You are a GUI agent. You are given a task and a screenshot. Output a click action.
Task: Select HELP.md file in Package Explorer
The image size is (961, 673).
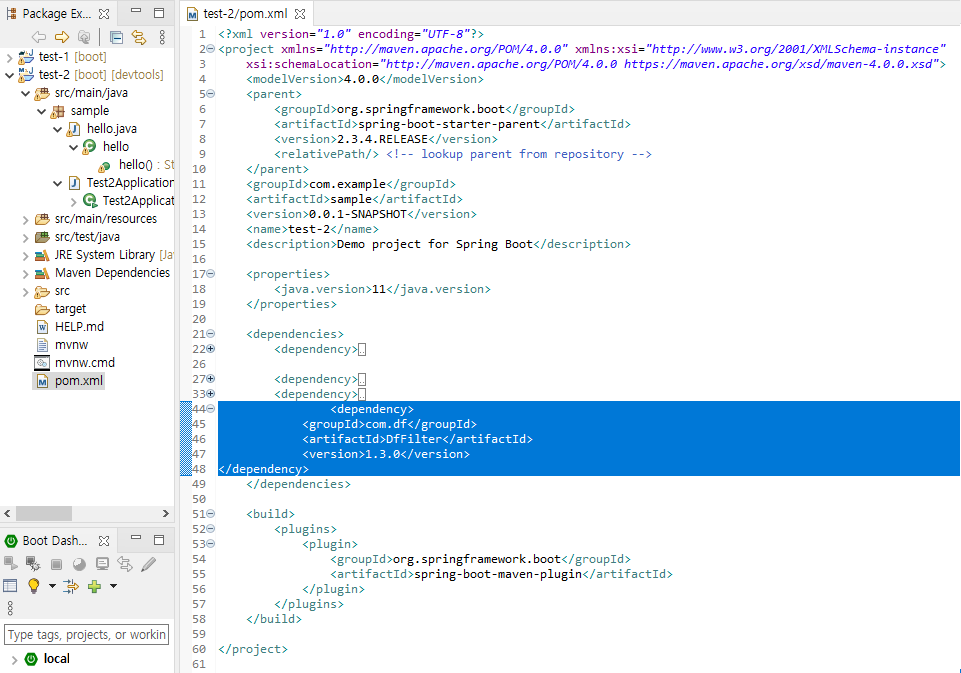click(79, 327)
